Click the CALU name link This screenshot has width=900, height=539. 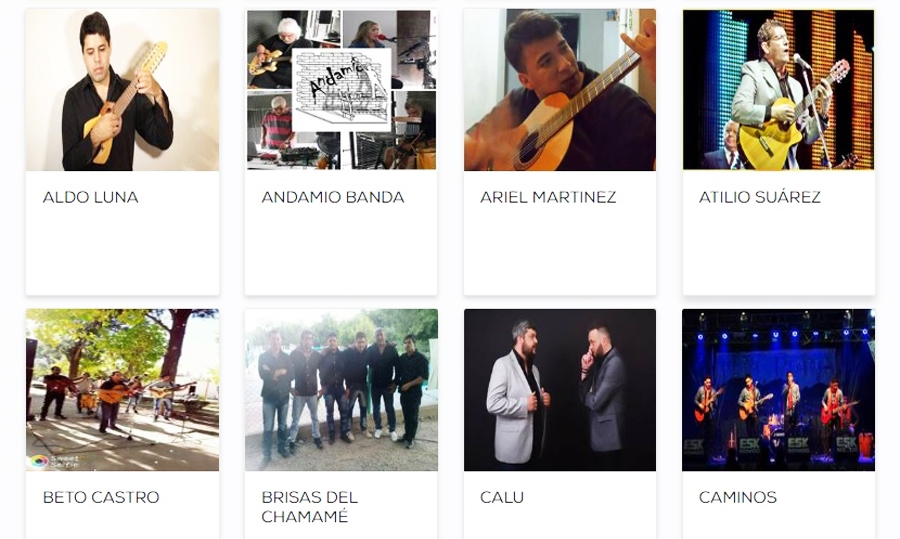pos(502,497)
